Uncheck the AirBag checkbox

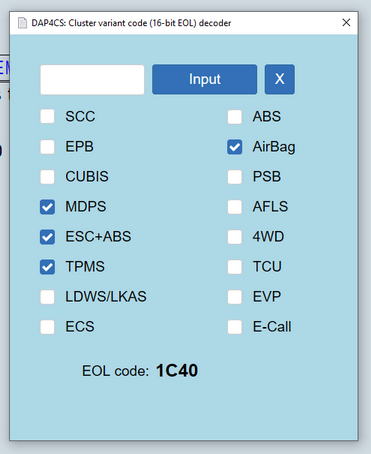(235, 147)
